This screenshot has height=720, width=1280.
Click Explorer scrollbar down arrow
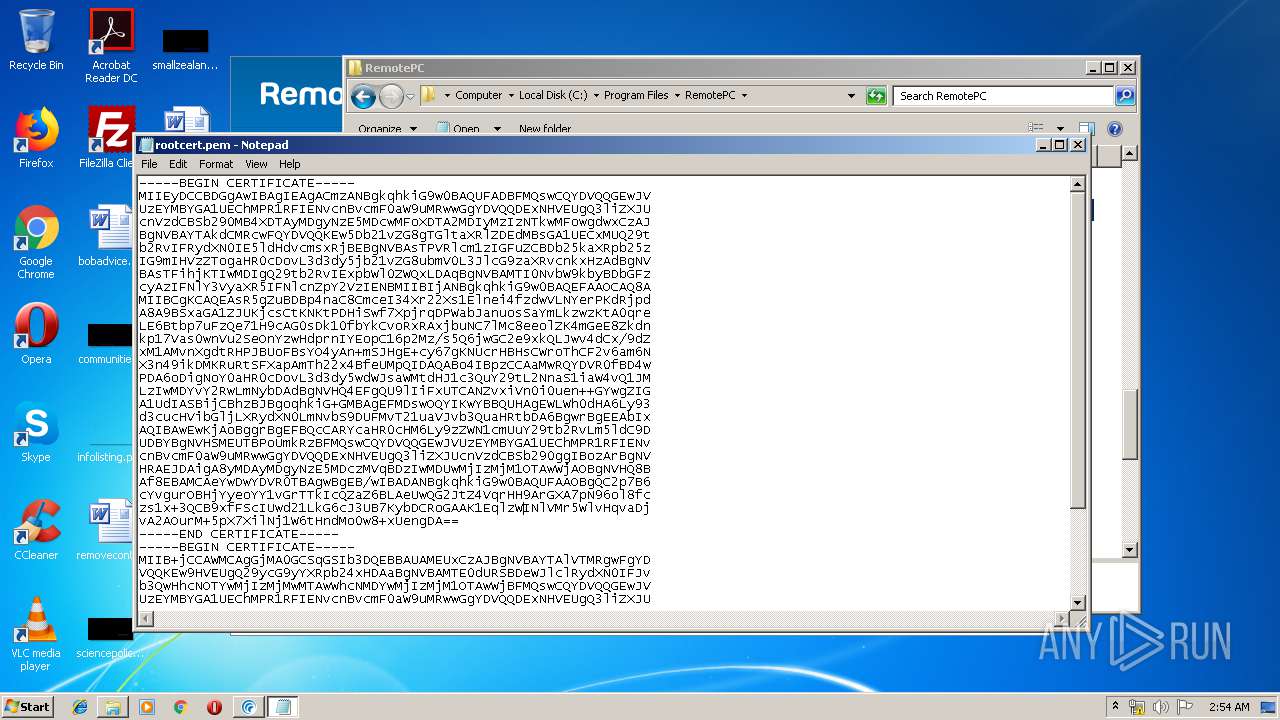(x=1129, y=550)
